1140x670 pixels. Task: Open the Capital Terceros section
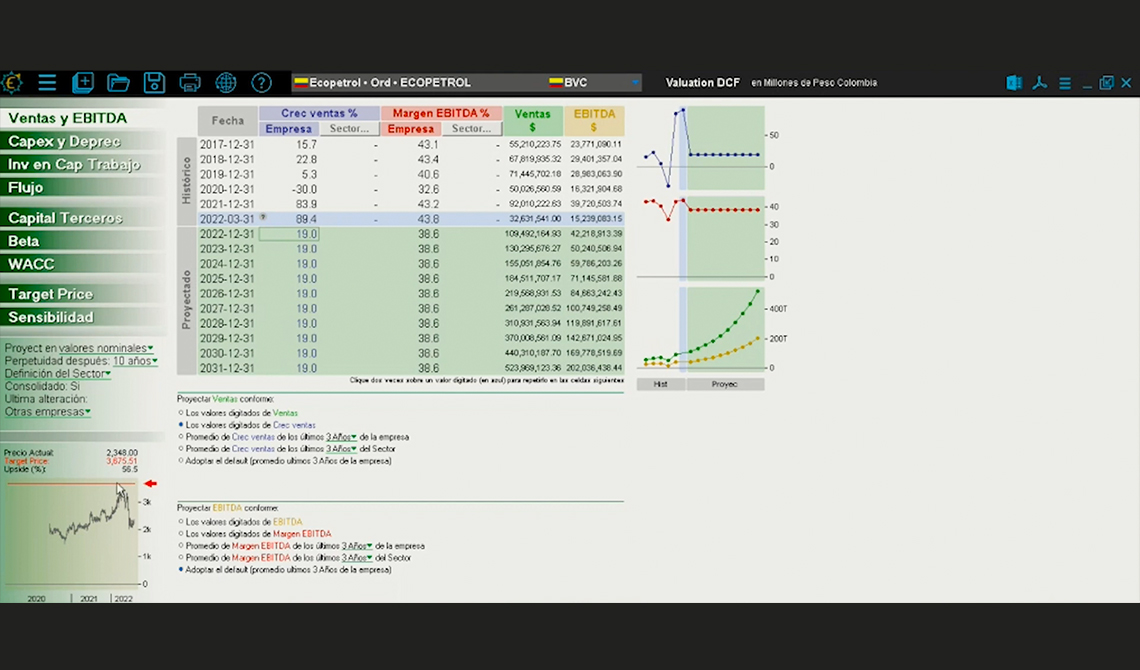point(82,218)
